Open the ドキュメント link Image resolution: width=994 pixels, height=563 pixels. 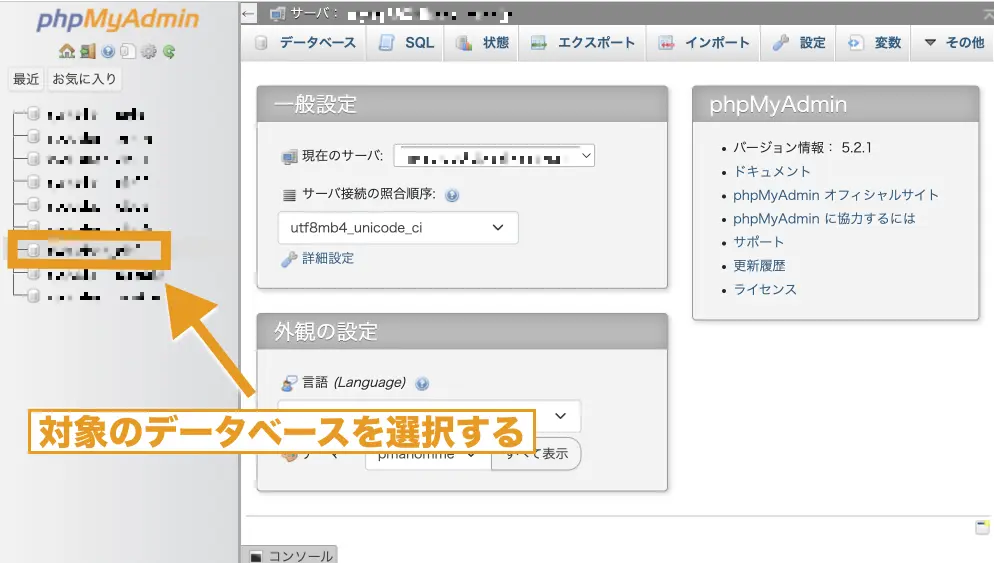pyautogui.click(x=771, y=171)
